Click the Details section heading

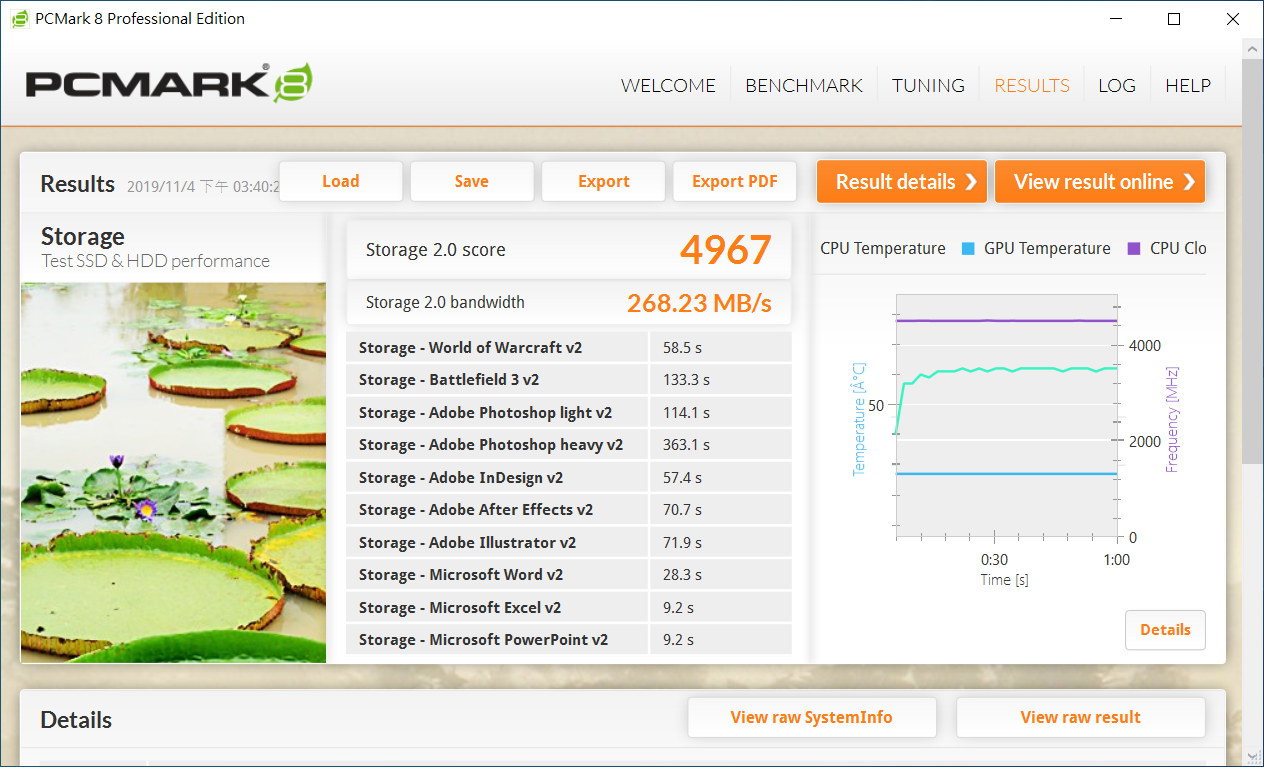[76, 720]
